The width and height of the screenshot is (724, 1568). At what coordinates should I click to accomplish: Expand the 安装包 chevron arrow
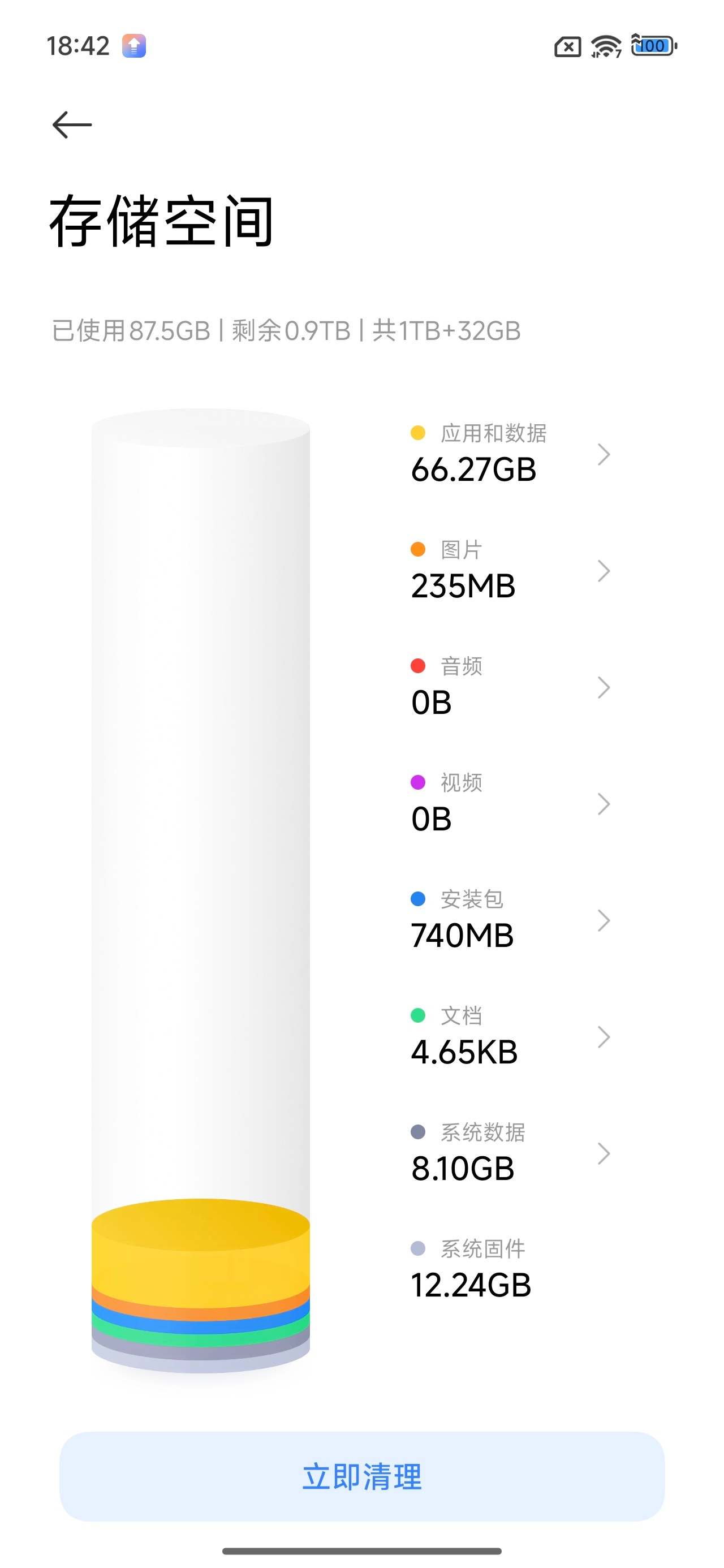604,920
